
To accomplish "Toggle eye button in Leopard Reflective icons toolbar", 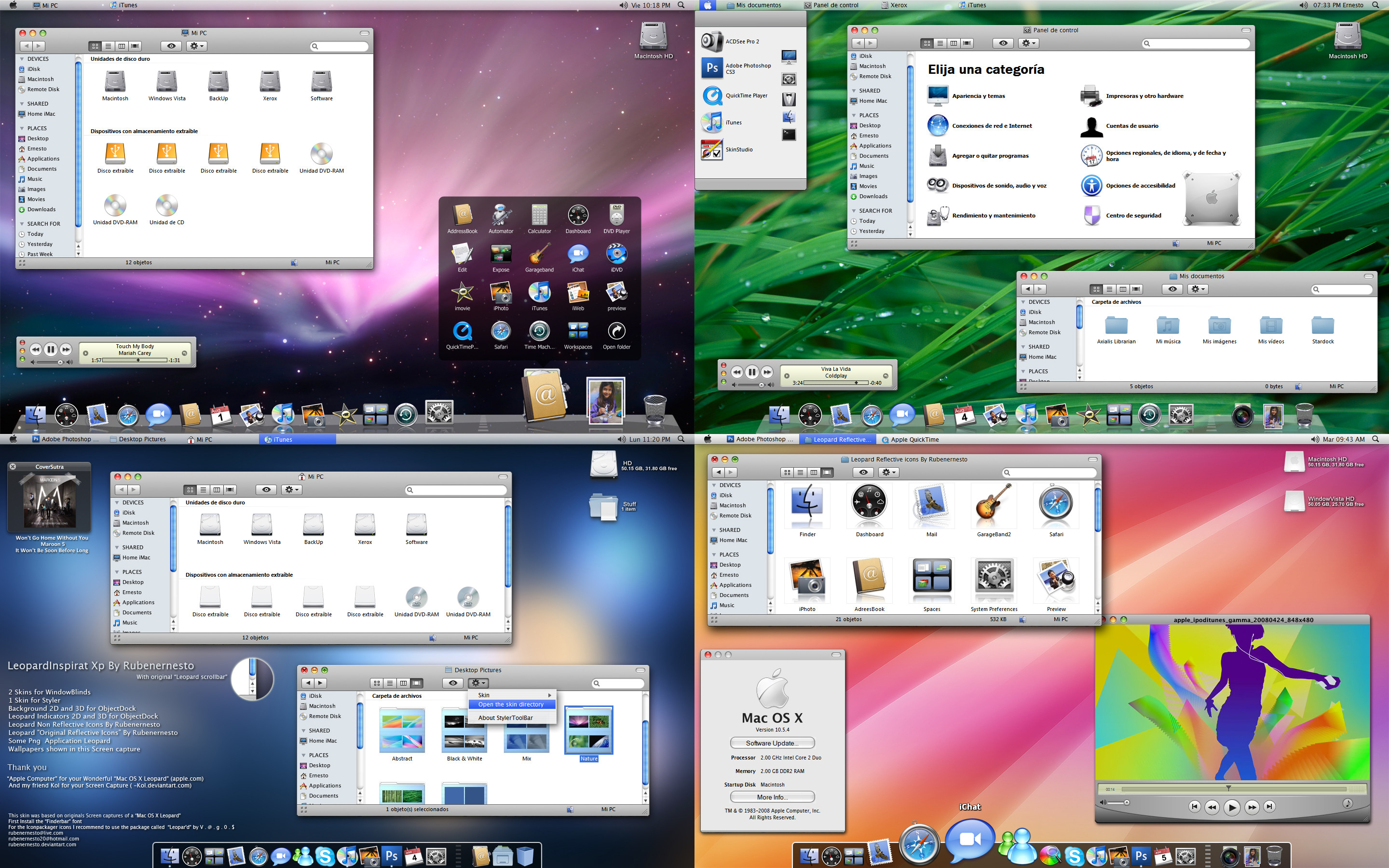I will coord(863,473).
